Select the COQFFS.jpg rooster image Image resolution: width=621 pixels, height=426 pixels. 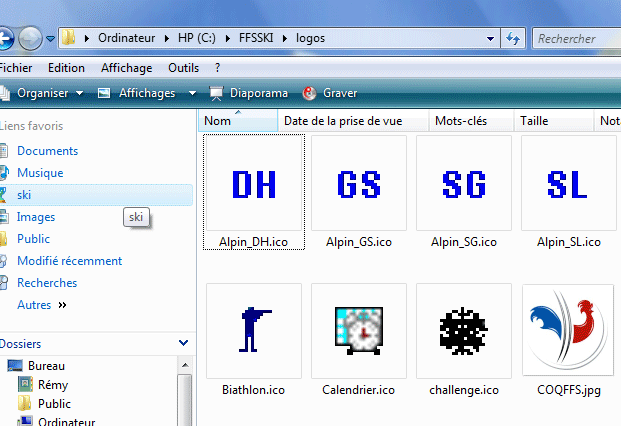coord(568,331)
